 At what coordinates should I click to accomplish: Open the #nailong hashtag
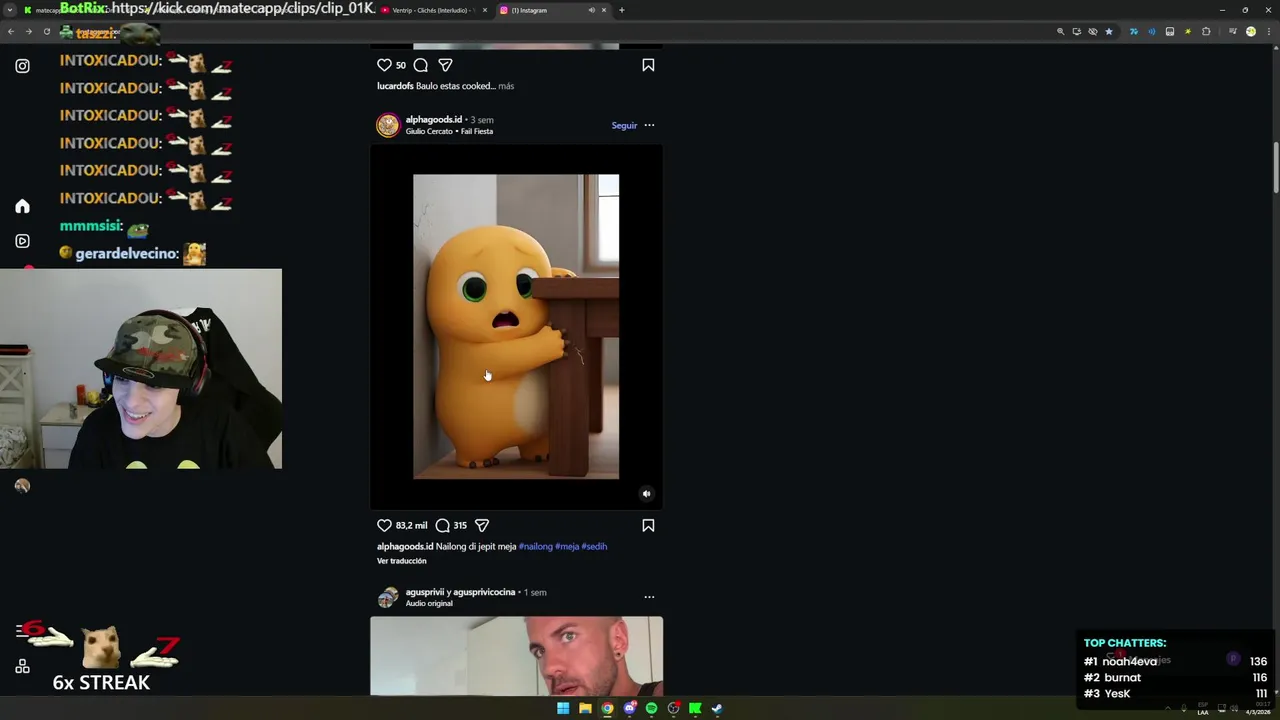tap(536, 546)
